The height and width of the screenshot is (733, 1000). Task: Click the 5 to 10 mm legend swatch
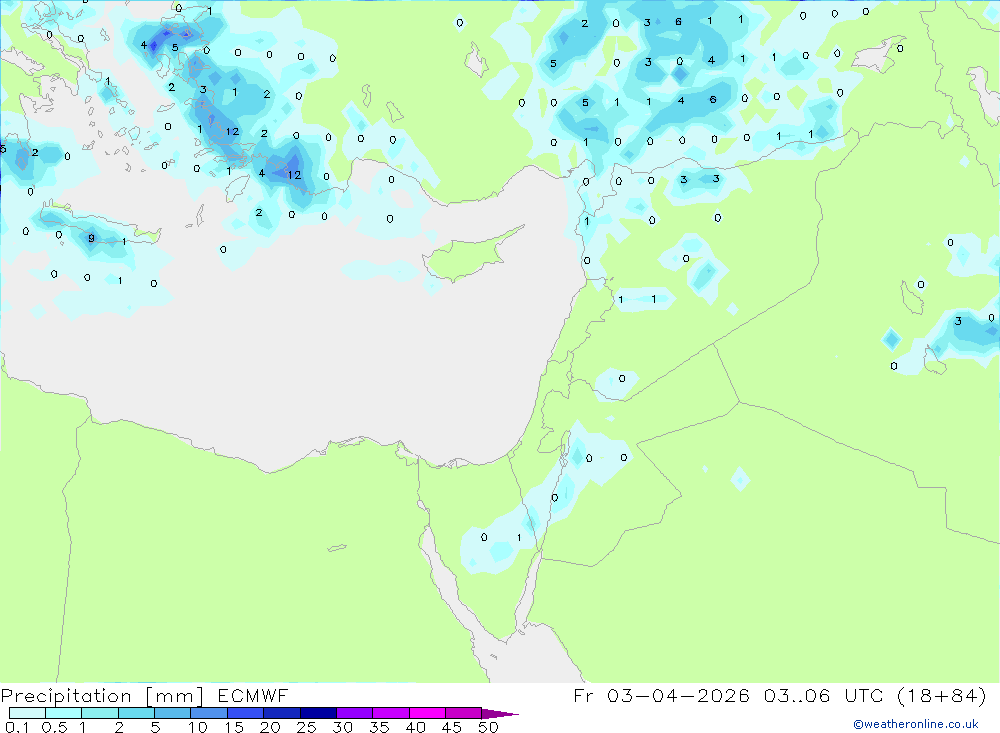point(172,713)
